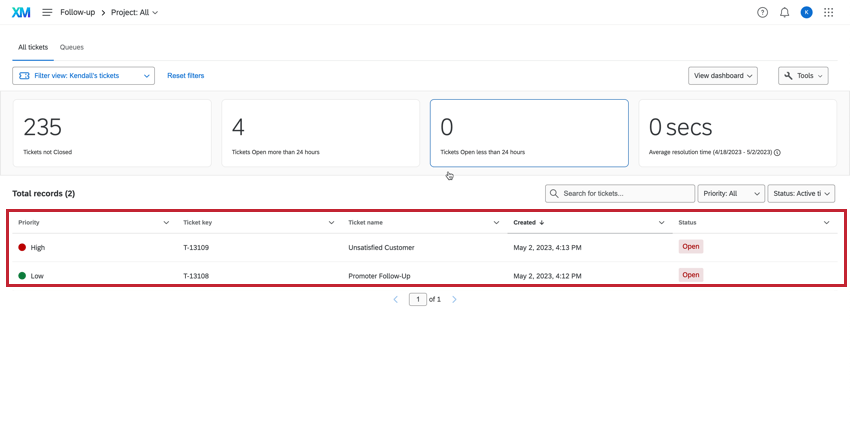The width and height of the screenshot is (850, 425).
Task: Select the All tickets tab
Action: coord(33,47)
